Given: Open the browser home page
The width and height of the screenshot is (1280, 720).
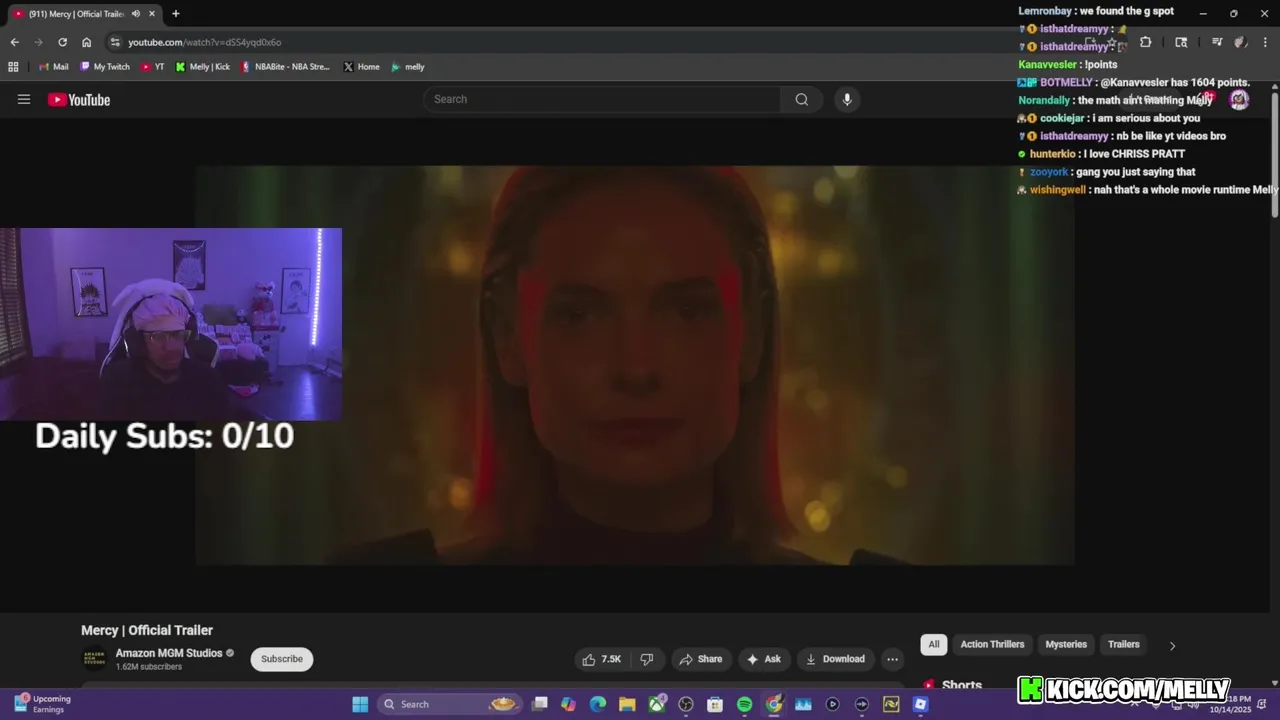Looking at the screenshot, I should click(x=86, y=42).
